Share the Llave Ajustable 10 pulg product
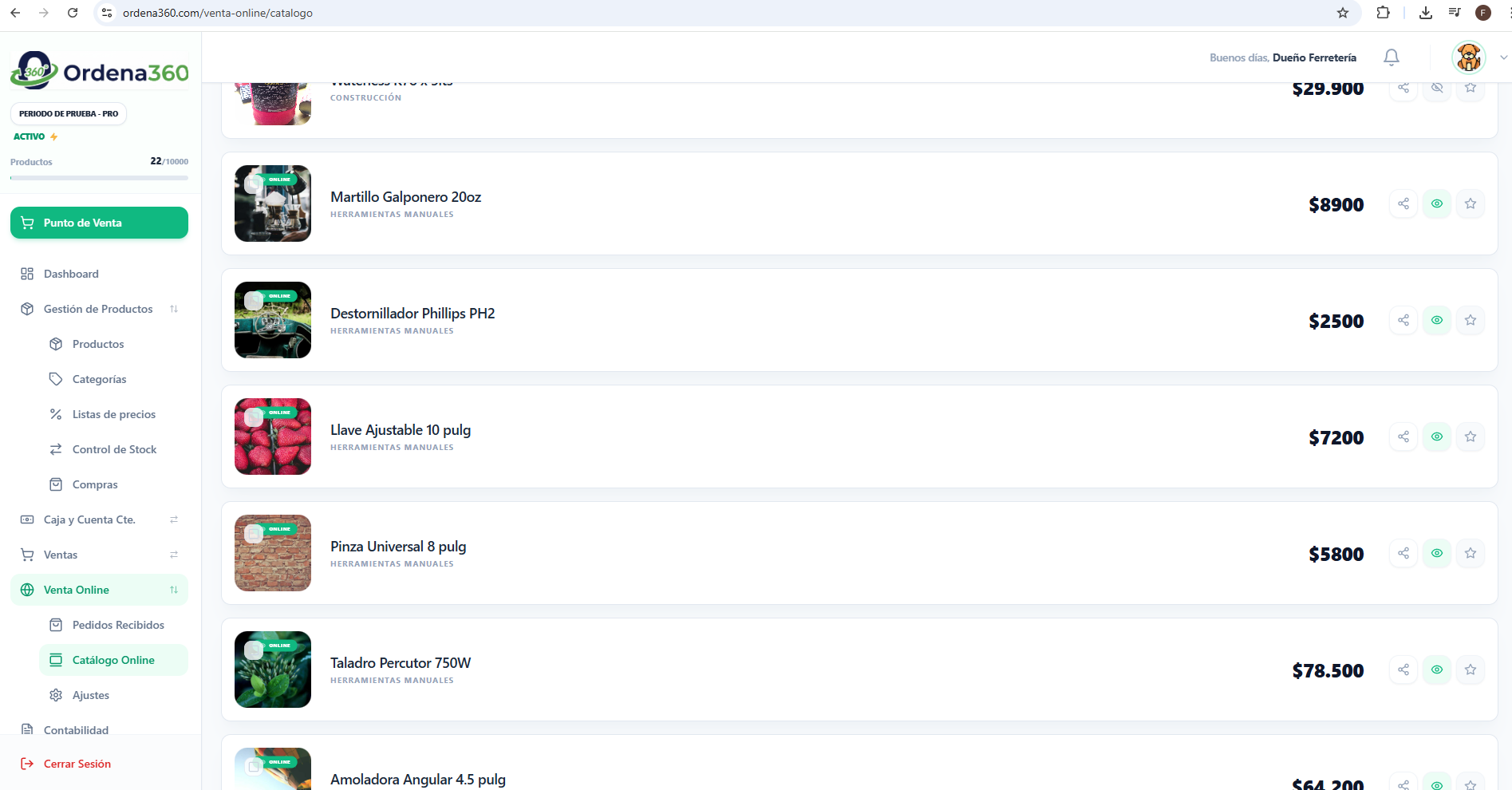 coord(1403,436)
